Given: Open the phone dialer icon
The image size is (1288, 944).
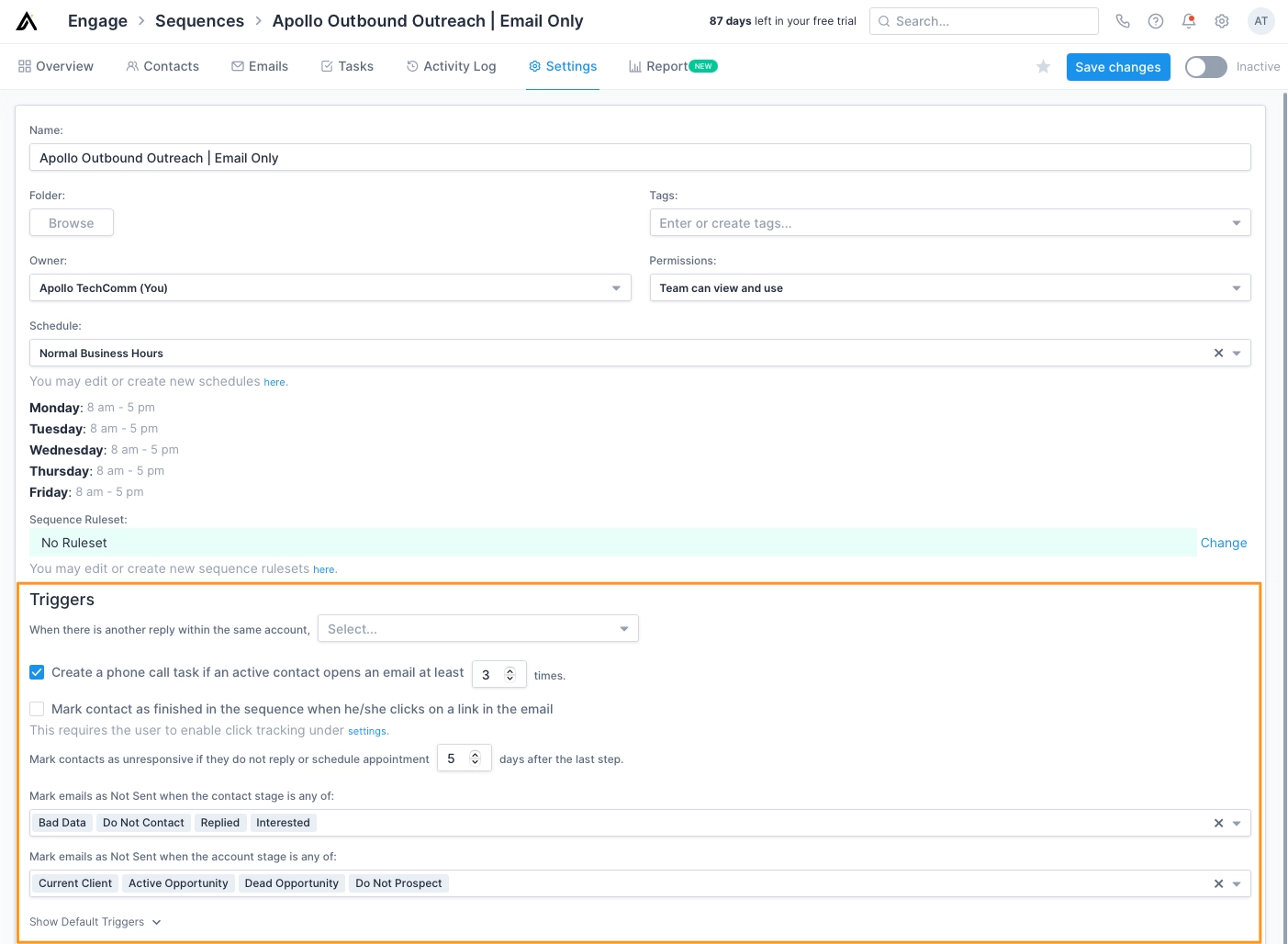Looking at the screenshot, I should tap(1123, 21).
